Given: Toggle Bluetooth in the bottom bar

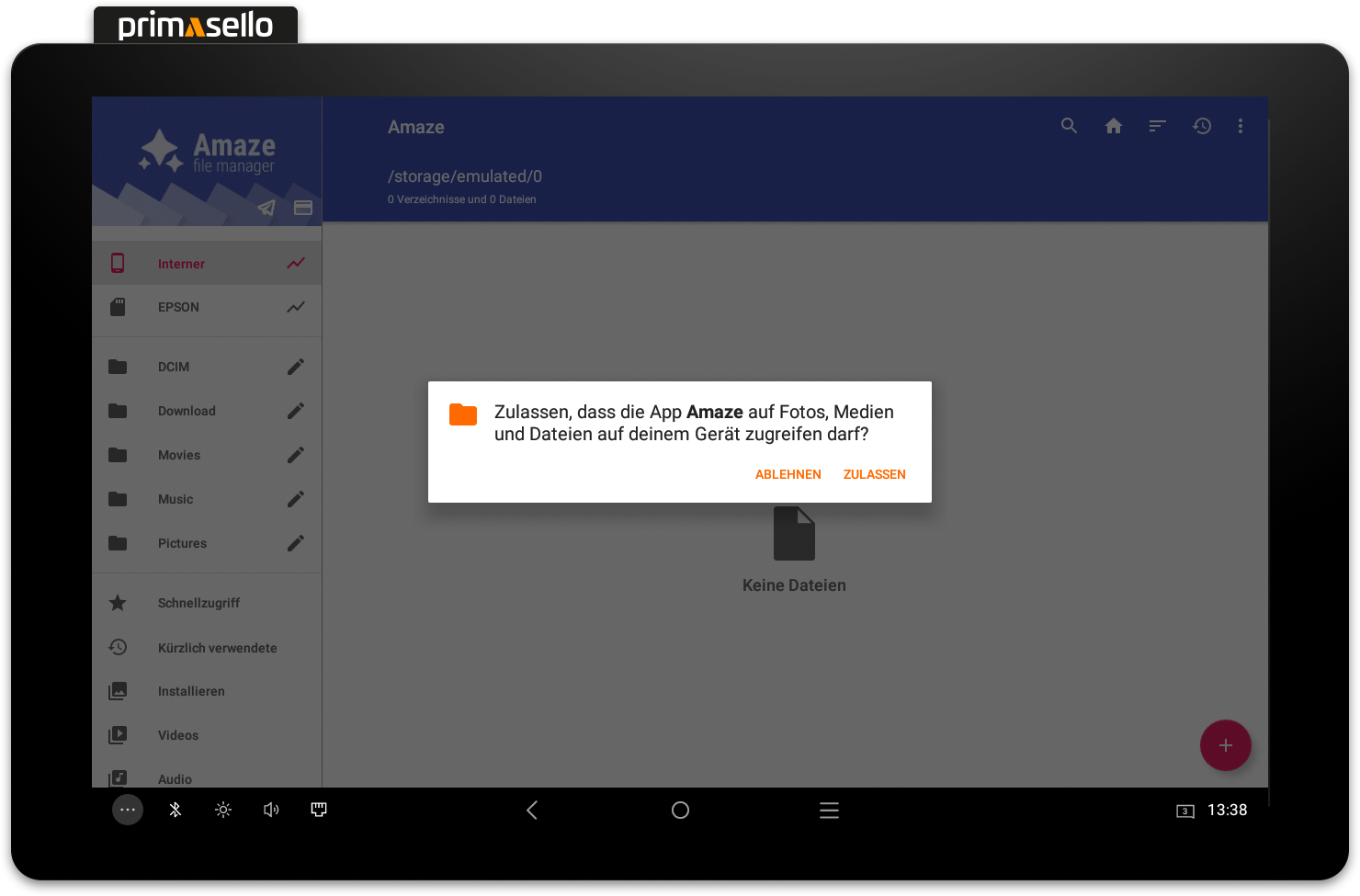Looking at the screenshot, I should tap(175, 810).
